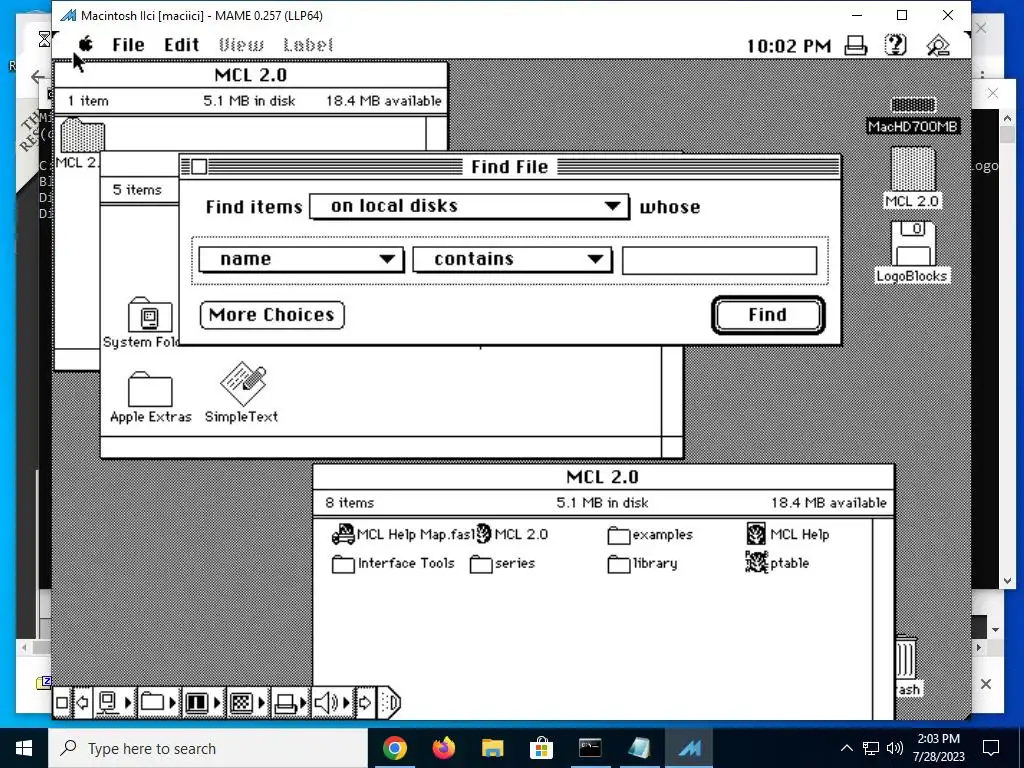Click the "8 items" count text
The height and width of the screenshot is (768, 1024).
point(349,503)
